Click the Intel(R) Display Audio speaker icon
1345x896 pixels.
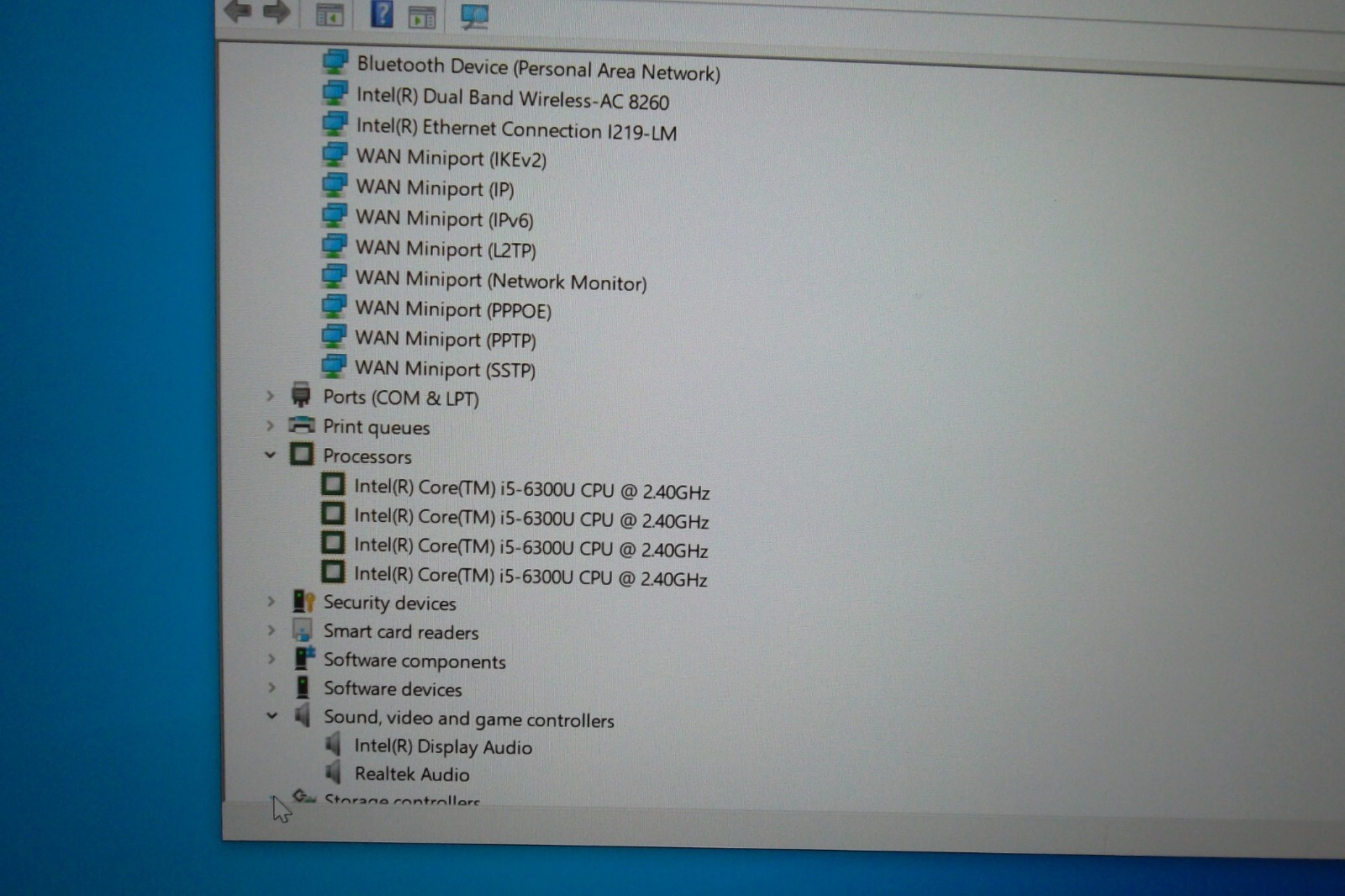(334, 744)
